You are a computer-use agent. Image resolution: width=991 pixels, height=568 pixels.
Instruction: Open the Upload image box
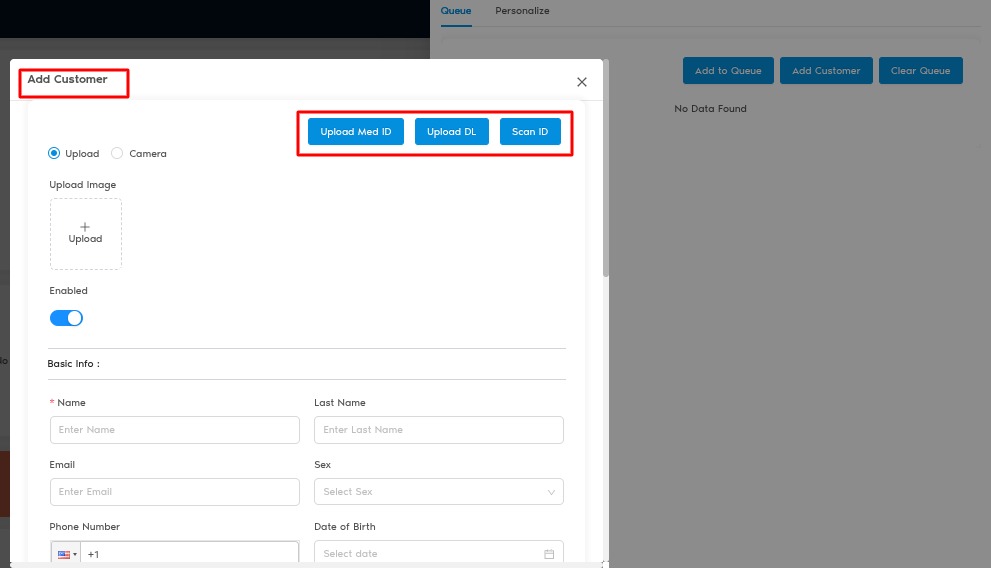tap(86, 234)
